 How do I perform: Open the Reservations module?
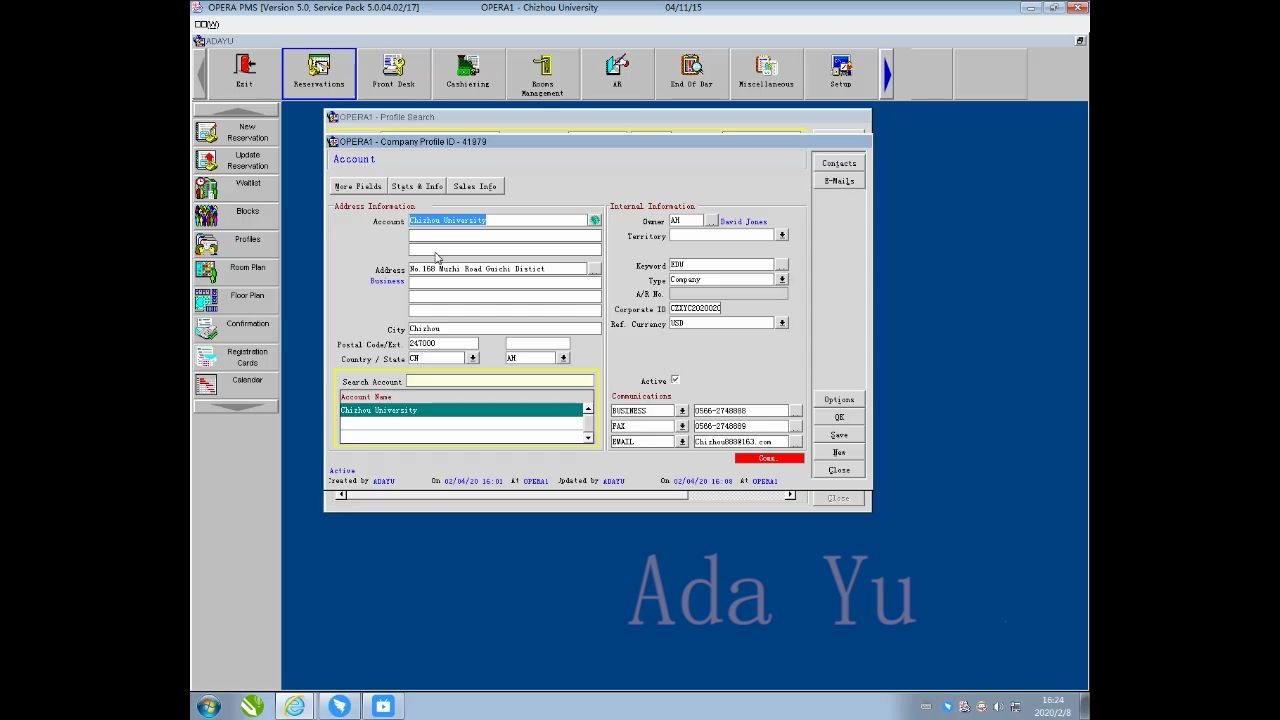click(319, 74)
